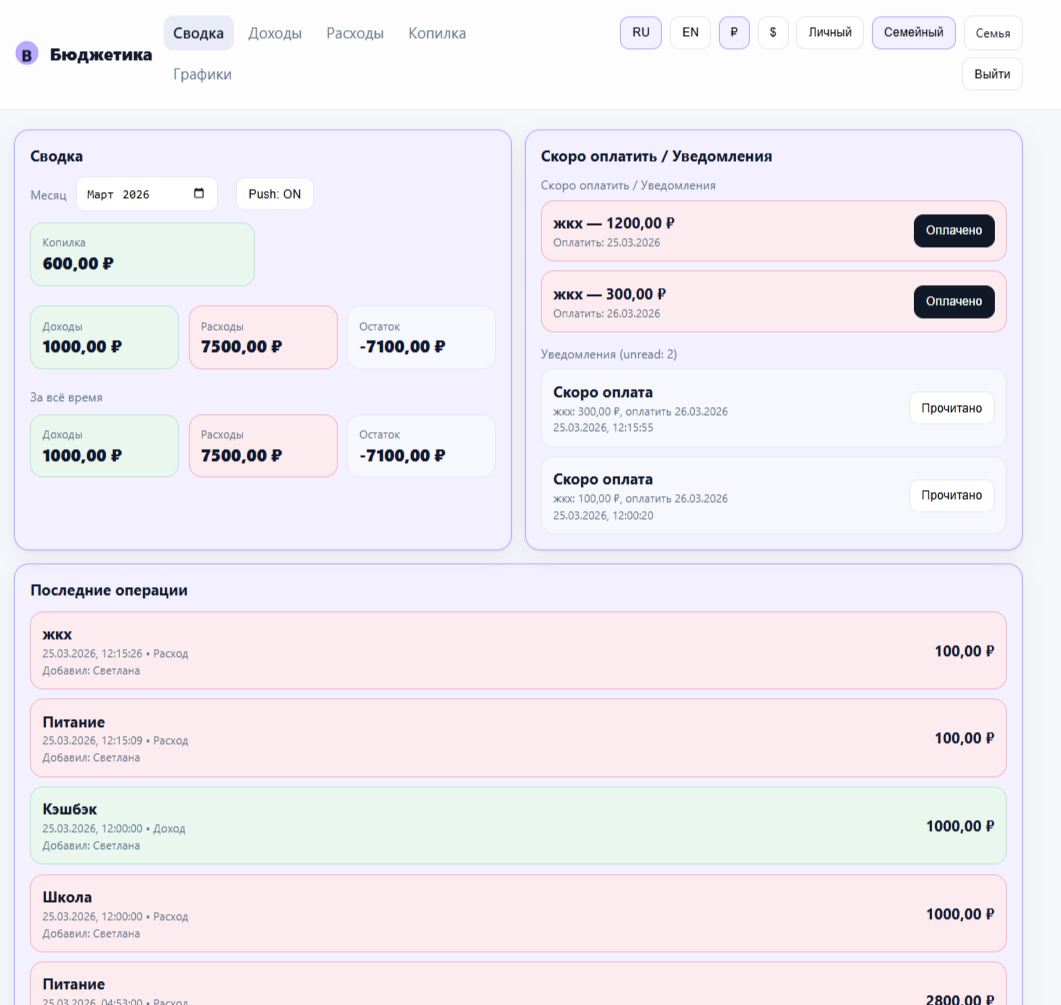The image size is (1061, 1005).
Task: Click Оплатить: 25.03.2026 due date text
Action: pyautogui.click(x=606, y=243)
